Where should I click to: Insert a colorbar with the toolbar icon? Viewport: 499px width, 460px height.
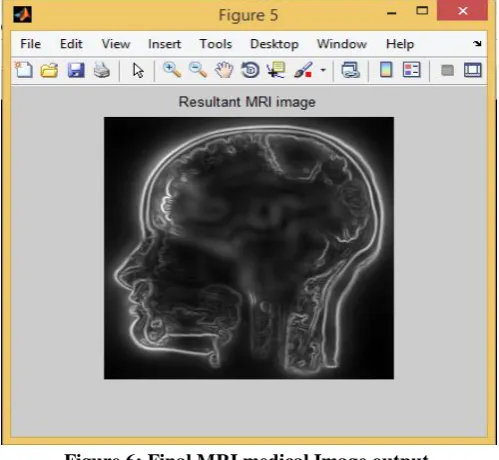coord(386,70)
